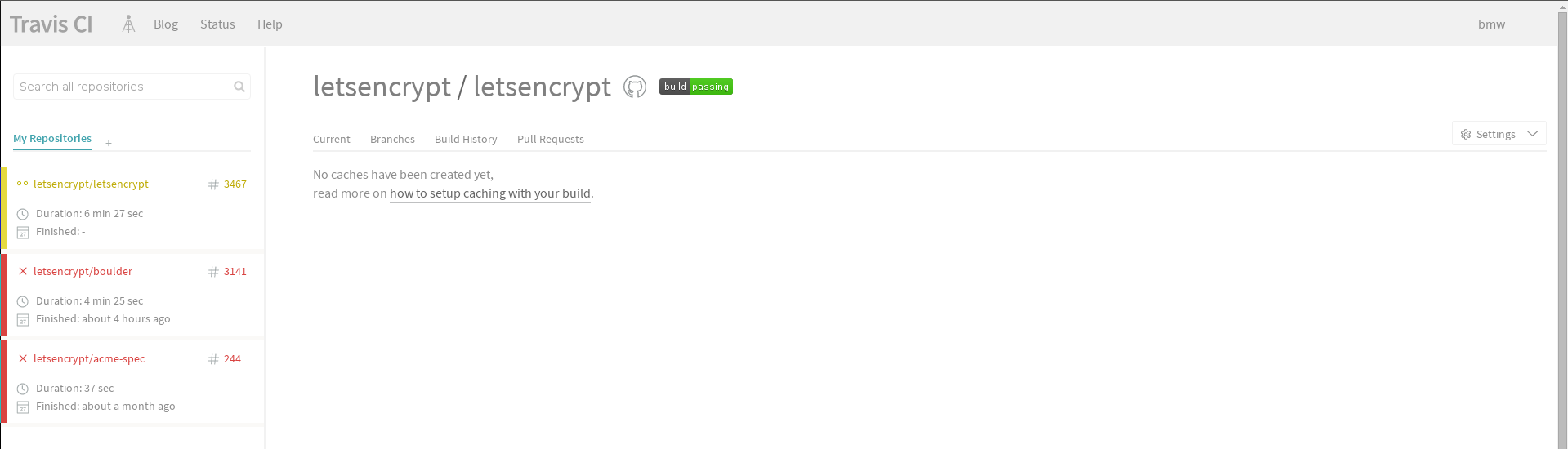1568x449 pixels.
Task: Follow the how to setup caching link
Action: (x=490, y=193)
